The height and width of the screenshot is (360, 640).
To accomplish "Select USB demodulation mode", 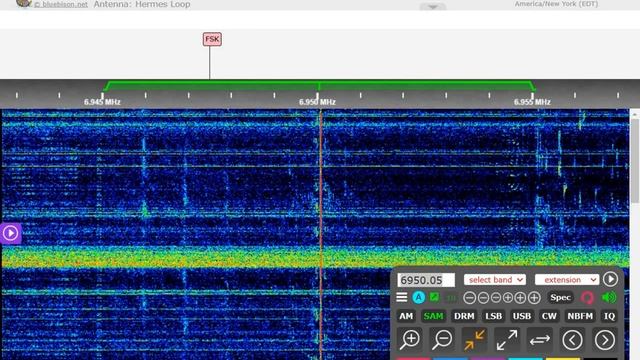I will click(522, 316).
